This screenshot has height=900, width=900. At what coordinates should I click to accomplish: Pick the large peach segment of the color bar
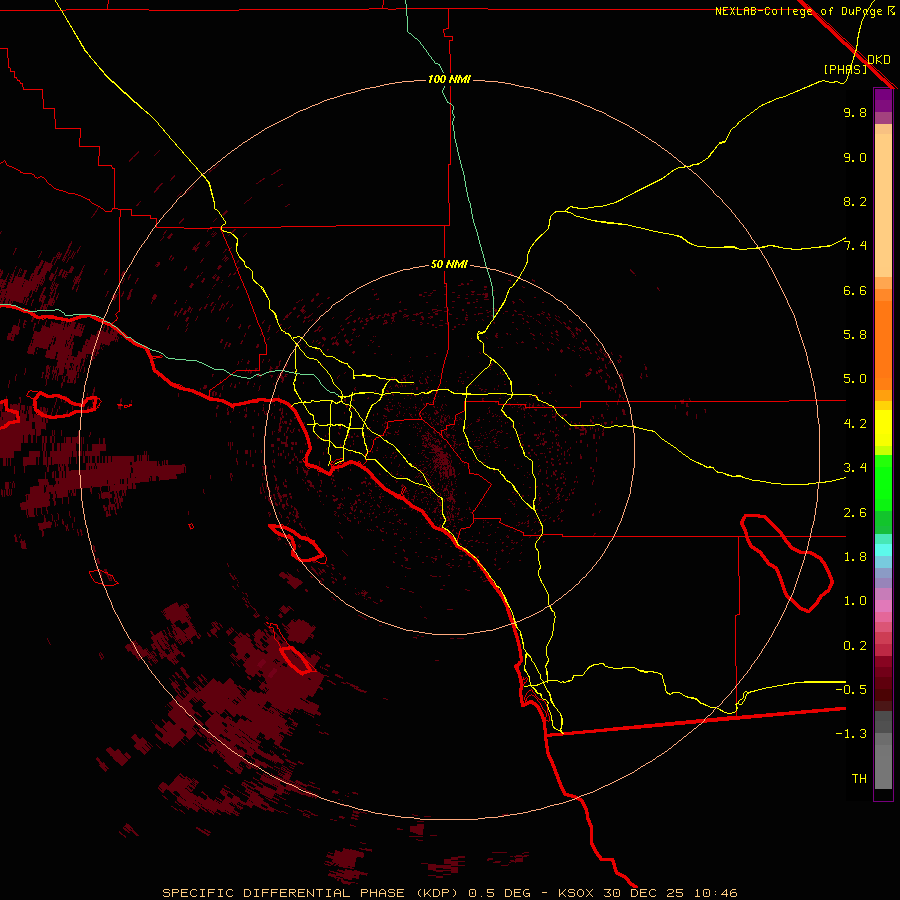pos(883,205)
